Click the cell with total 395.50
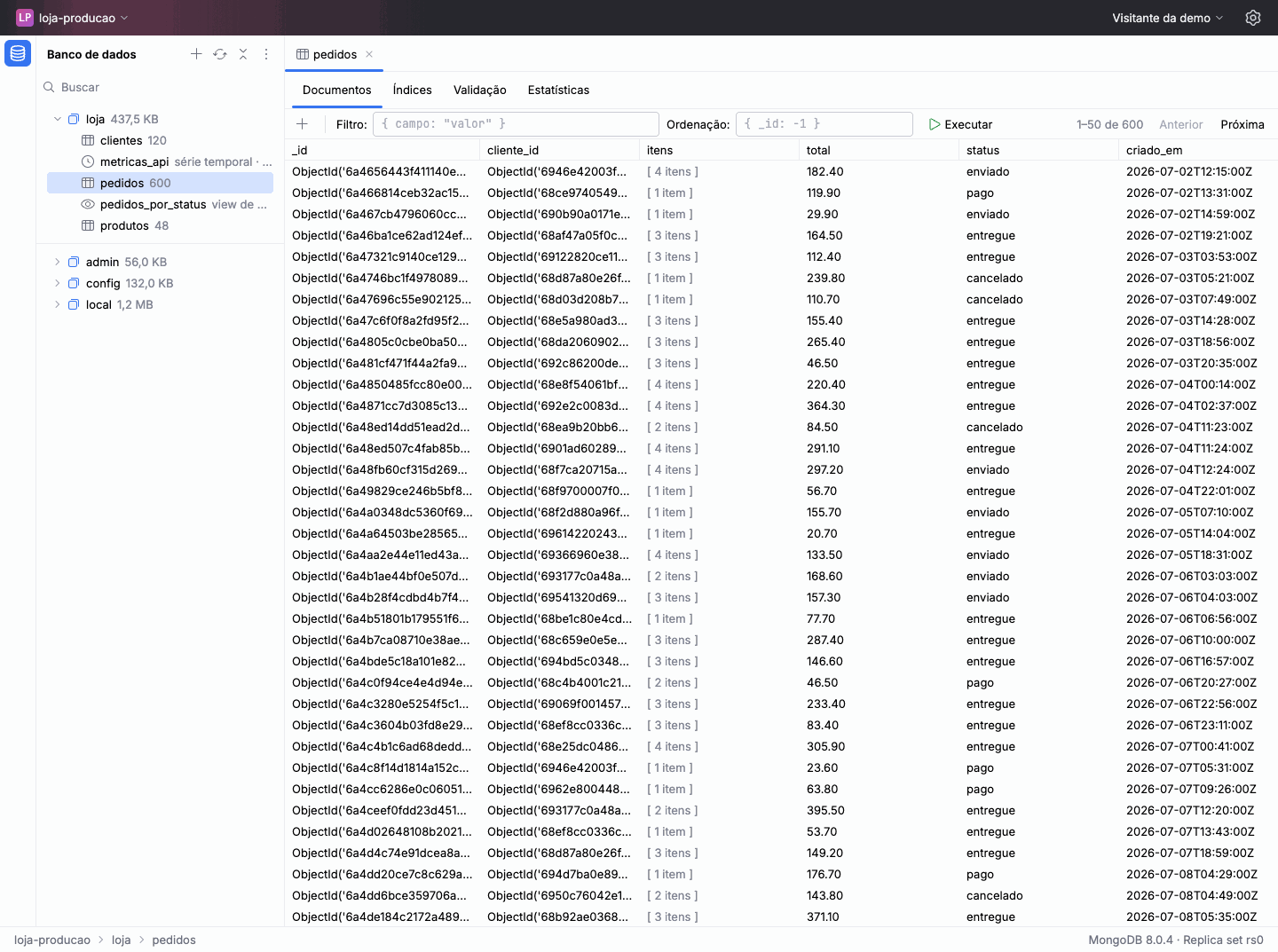The height and width of the screenshot is (952, 1278). 879,810
